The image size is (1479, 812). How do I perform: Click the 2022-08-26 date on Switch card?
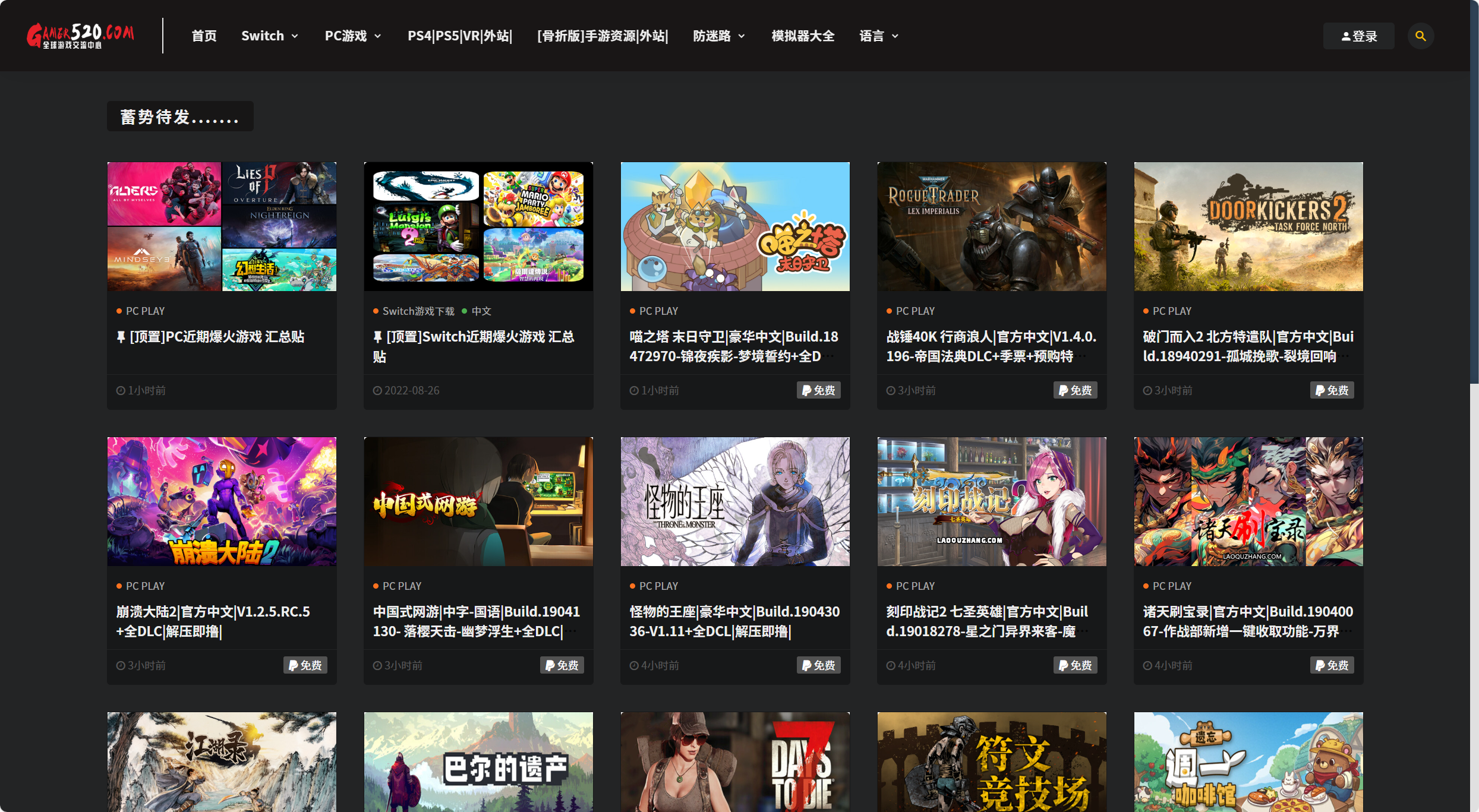coord(406,390)
